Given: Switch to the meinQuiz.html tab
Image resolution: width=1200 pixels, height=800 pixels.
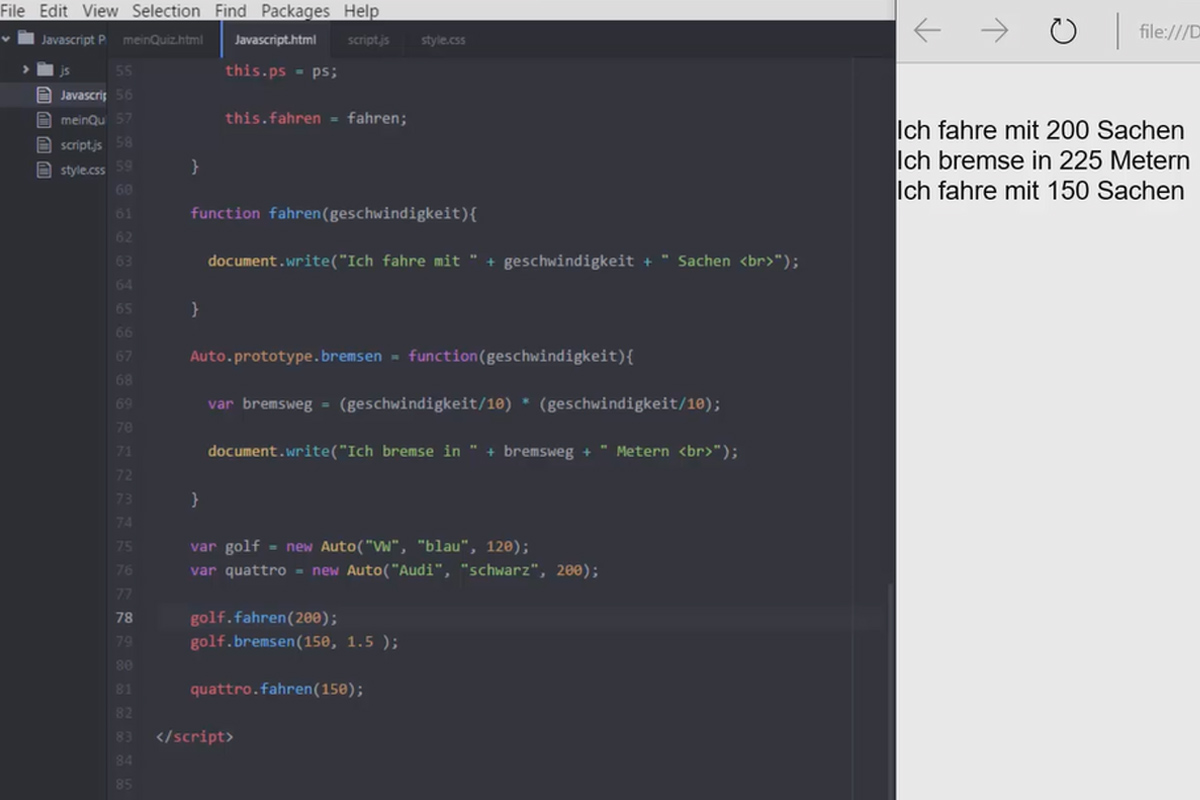Looking at the screenshot, I should pyautogui.click(x=163, y=40).
